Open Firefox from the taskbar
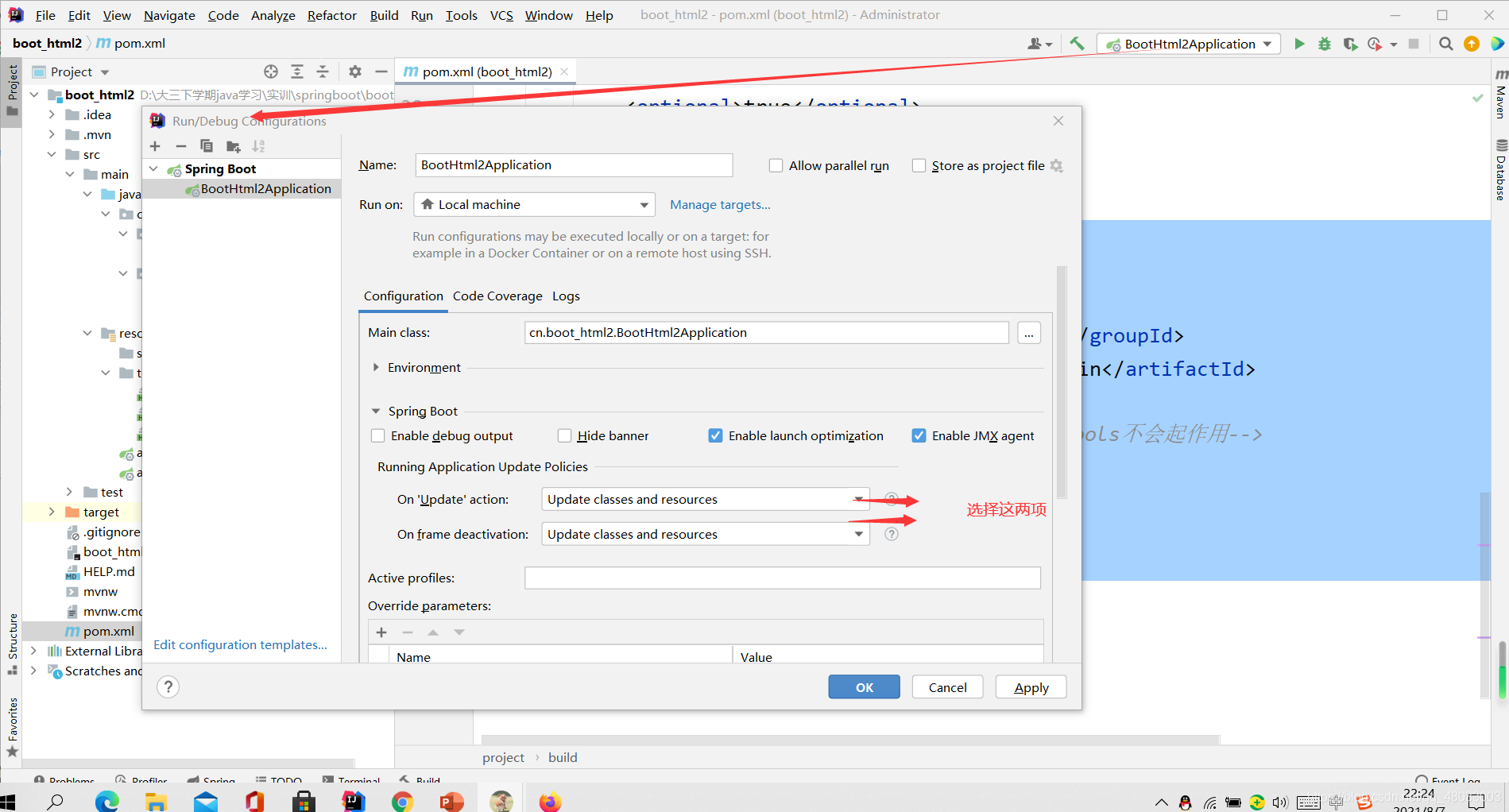1509x812 pixels. [550, 801]
